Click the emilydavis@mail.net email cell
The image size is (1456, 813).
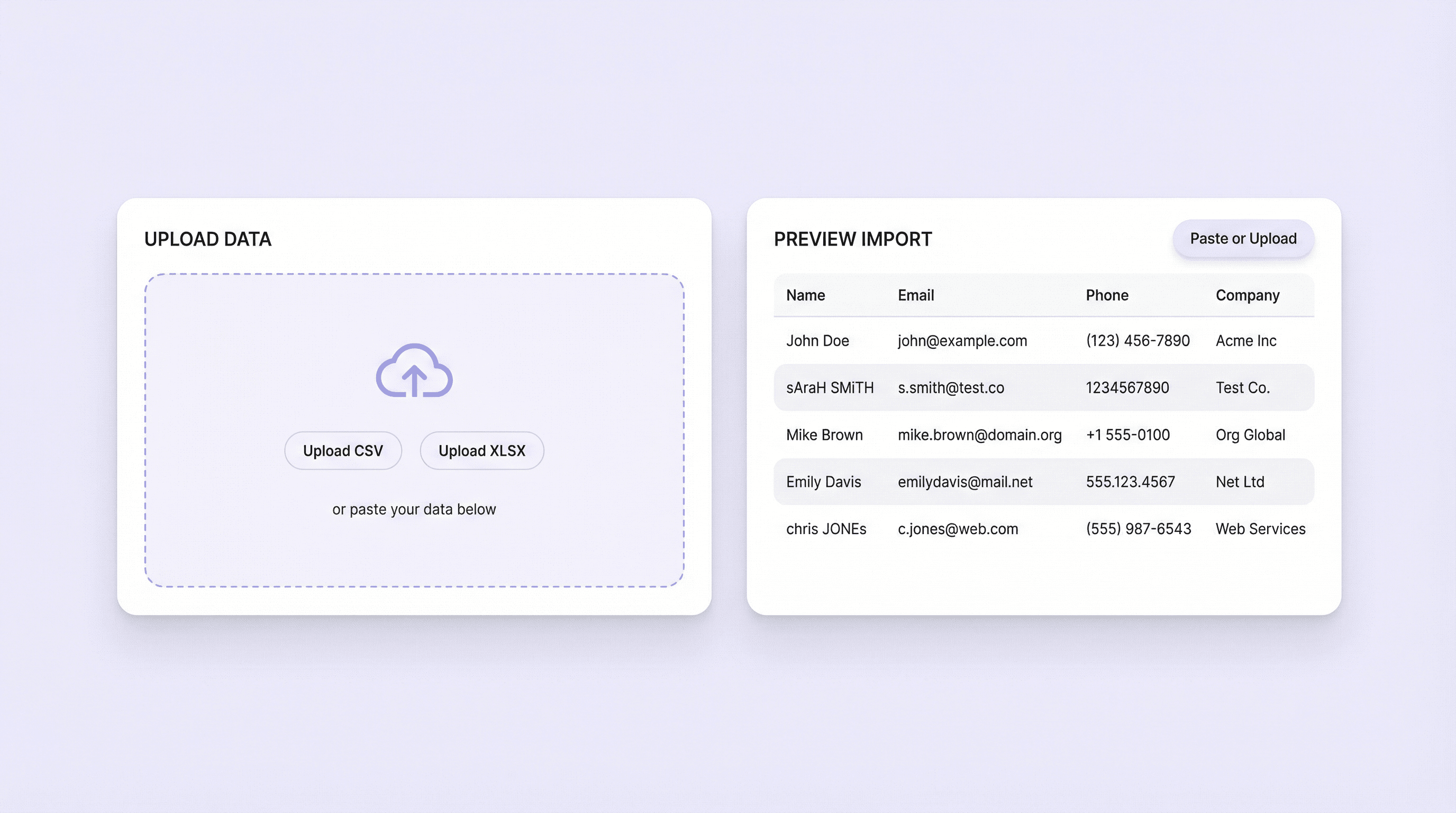tap(965, 482)
